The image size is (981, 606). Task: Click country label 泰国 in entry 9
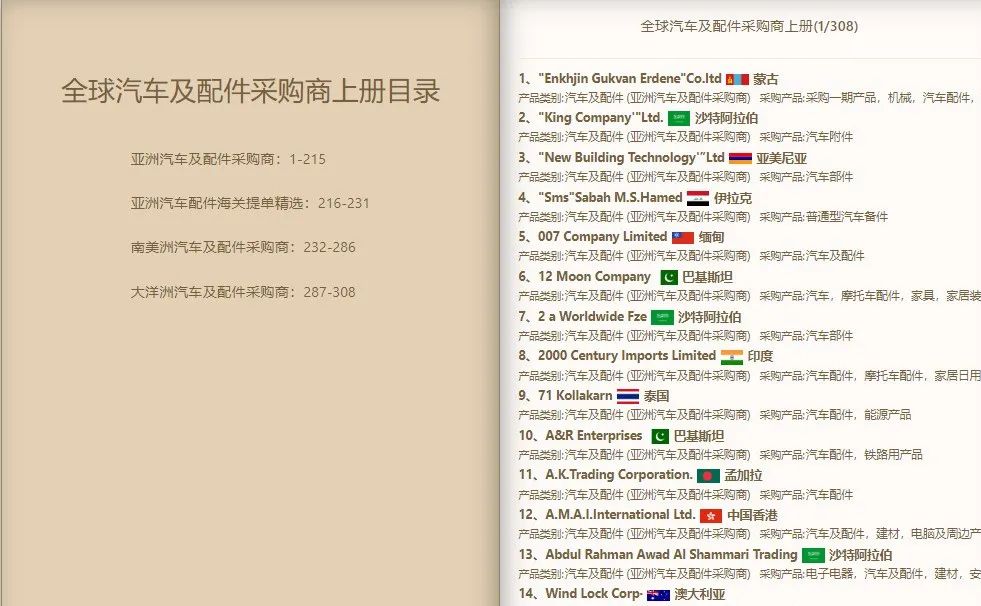click(656, 396)
